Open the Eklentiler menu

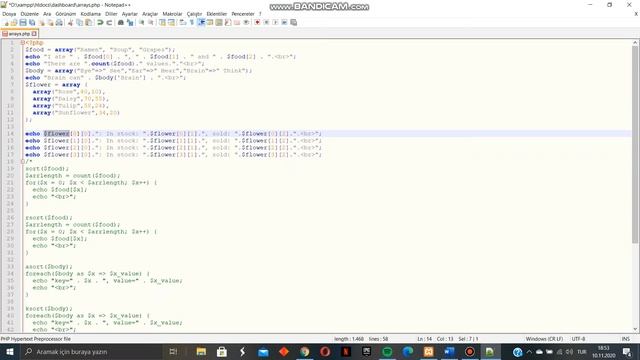(x=216, y=14)
